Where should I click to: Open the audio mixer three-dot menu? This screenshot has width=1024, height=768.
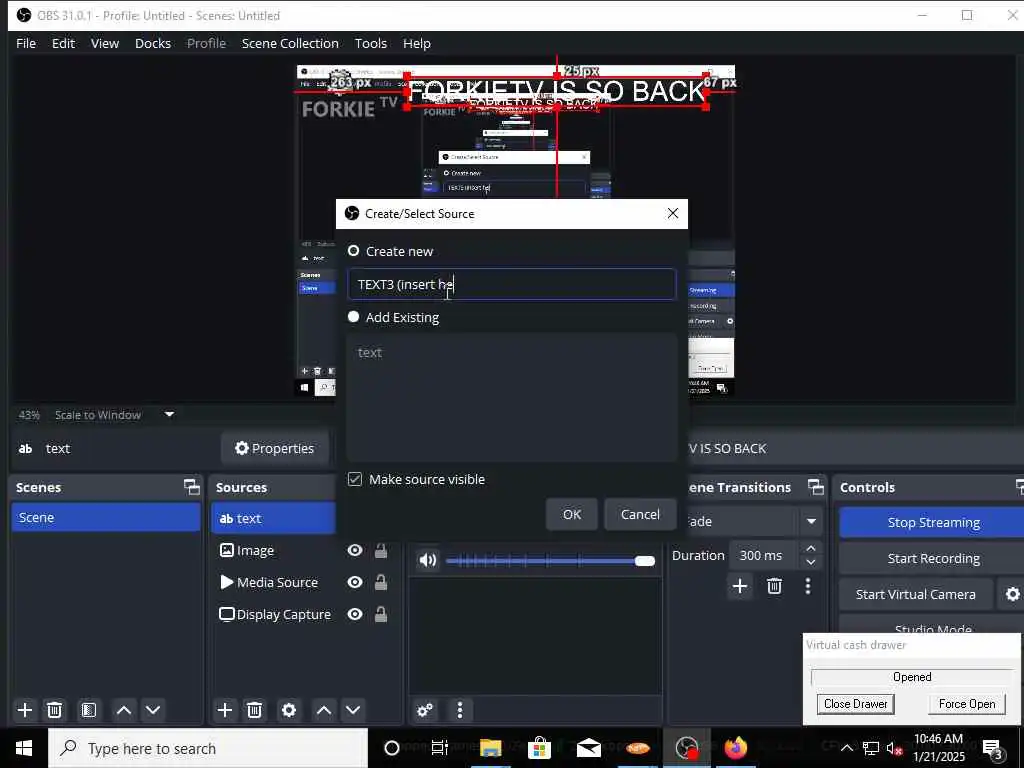tap(460, 710)
